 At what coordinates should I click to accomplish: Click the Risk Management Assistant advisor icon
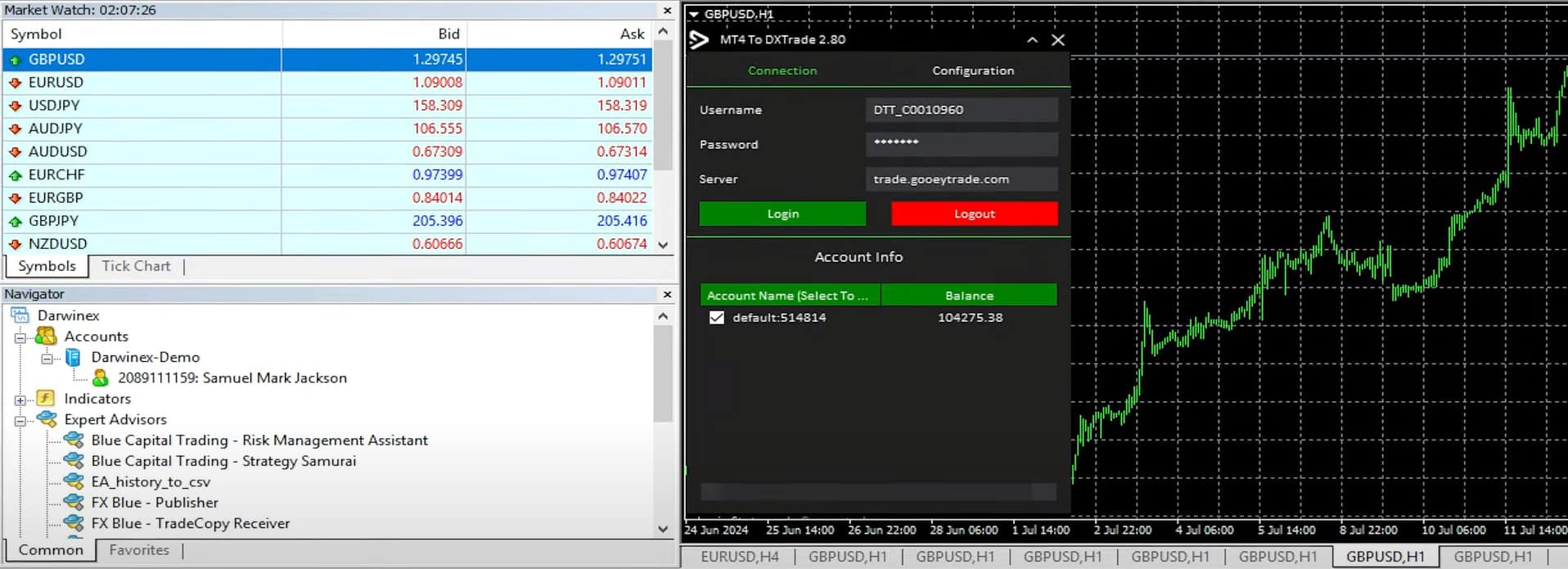point(74,440)
